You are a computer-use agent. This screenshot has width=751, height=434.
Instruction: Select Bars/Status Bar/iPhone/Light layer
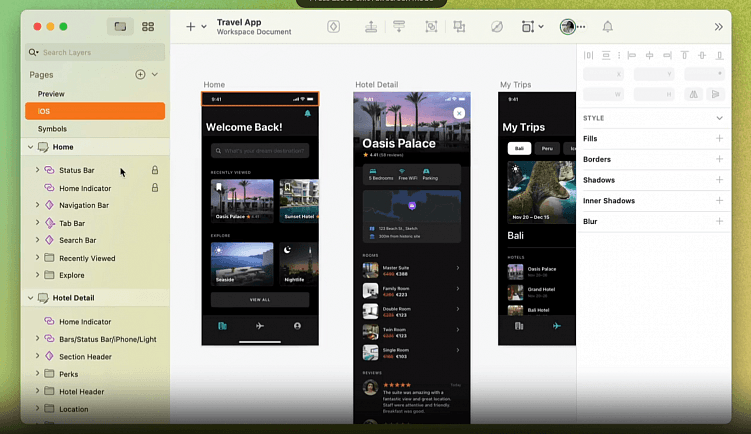point(95,339)
